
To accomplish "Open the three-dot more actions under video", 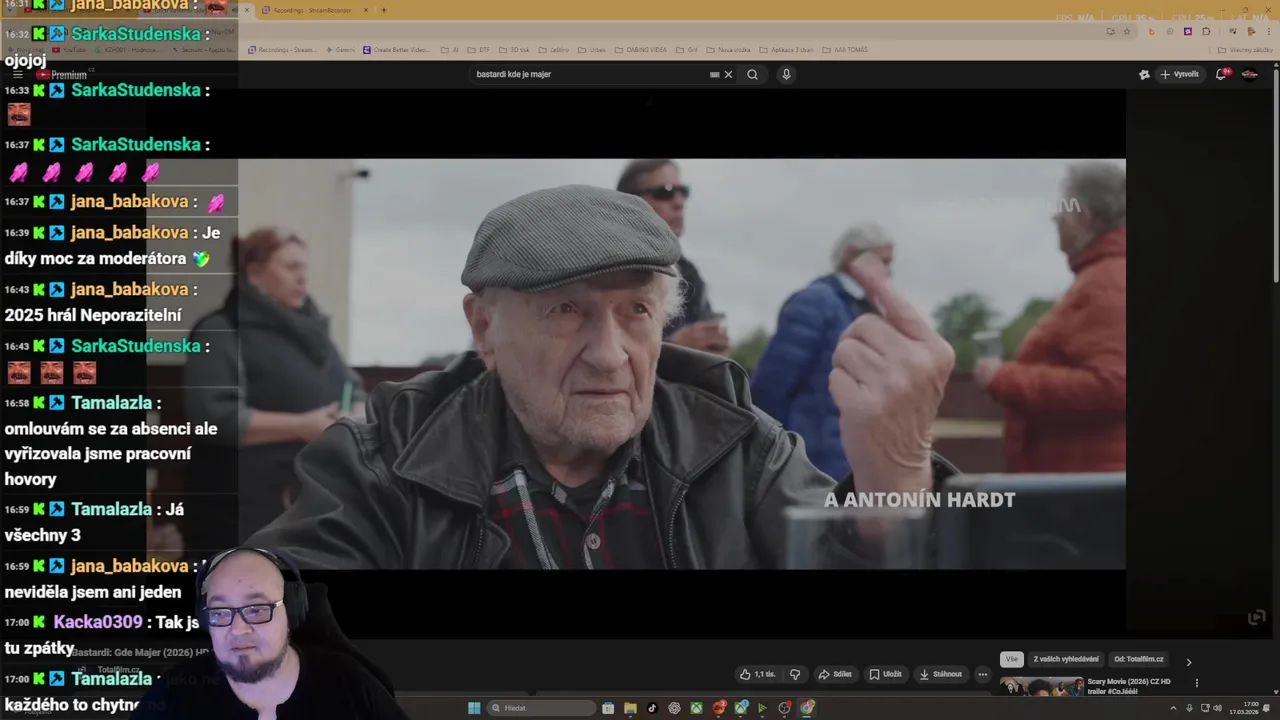I will 983,674.
